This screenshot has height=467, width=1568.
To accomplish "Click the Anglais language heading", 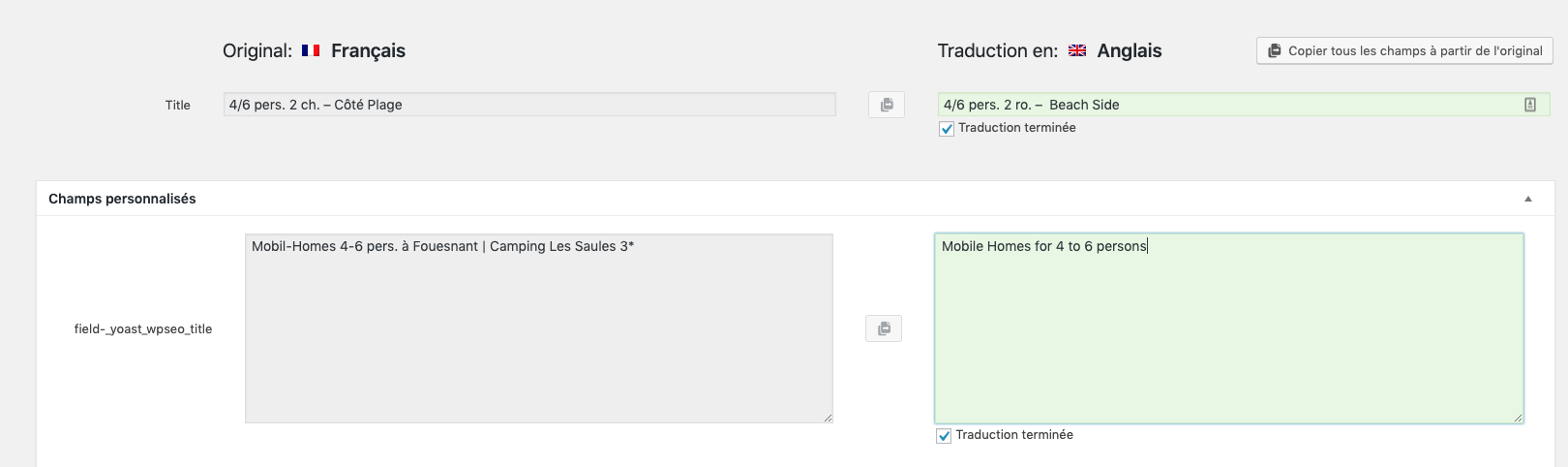I will click(x=1129, y=50).
